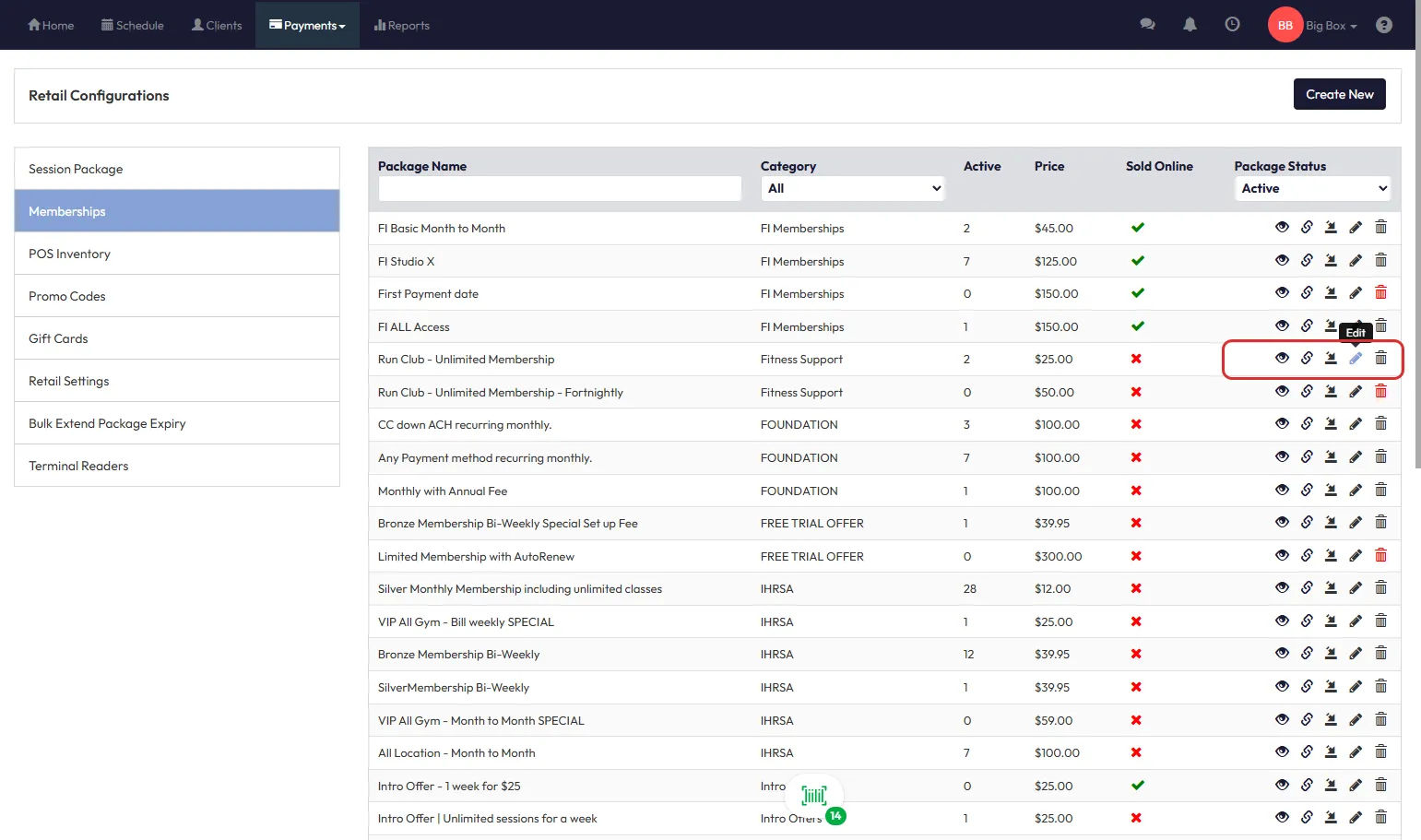The image size is (1421, 840).
Task: Copy link icon for FI Studio X
Action: 1307,261
